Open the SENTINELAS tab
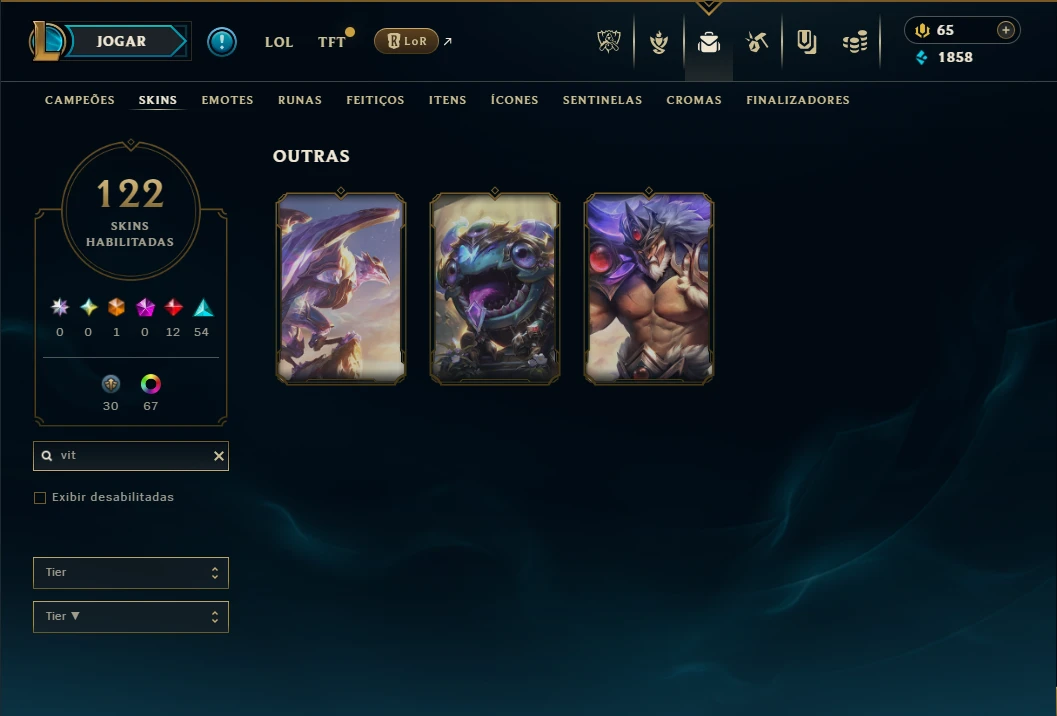 coord(602,100)
